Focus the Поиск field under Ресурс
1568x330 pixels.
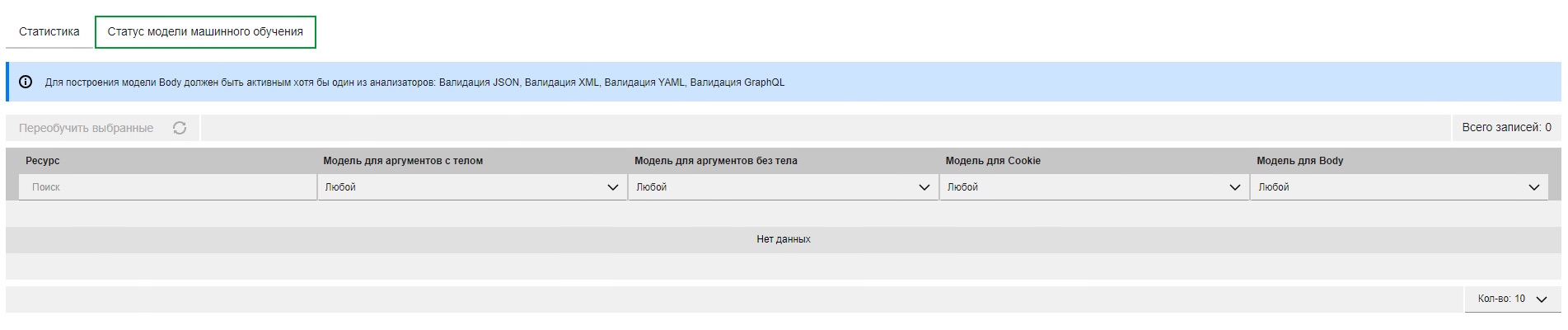coord(169,187)
